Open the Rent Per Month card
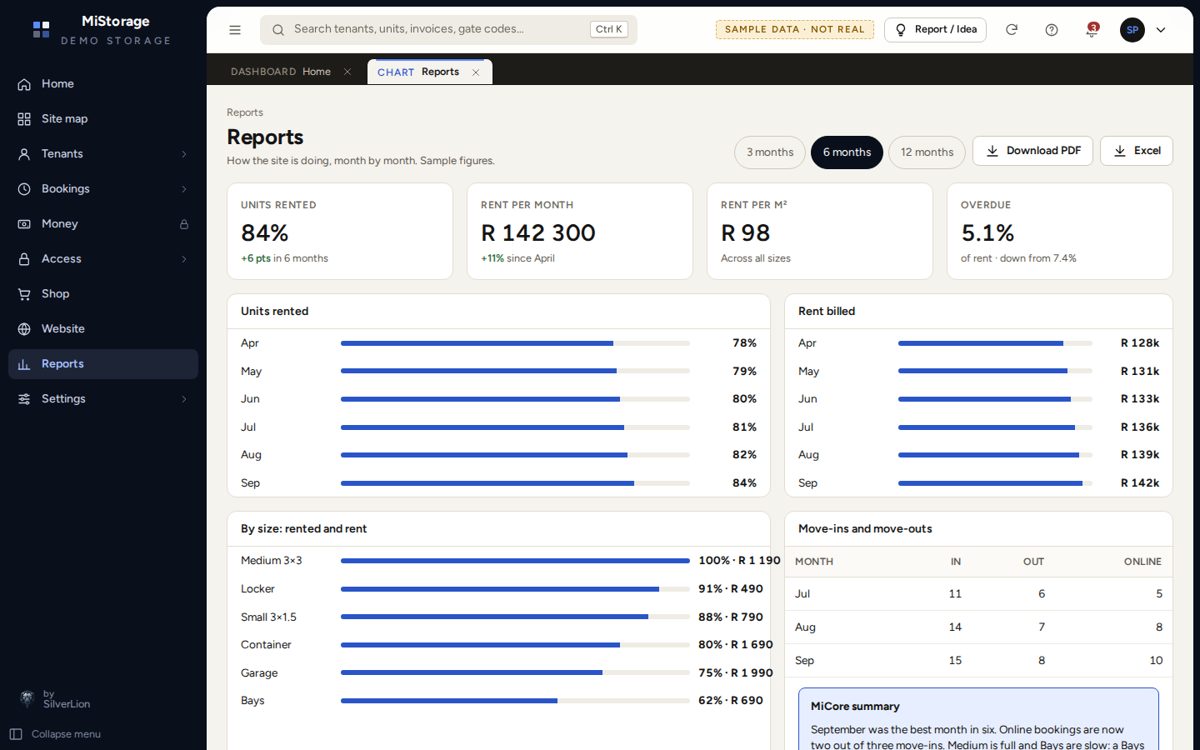This screenshot has height=750, width=1200. pyautogui.click(x=580, y=231)
